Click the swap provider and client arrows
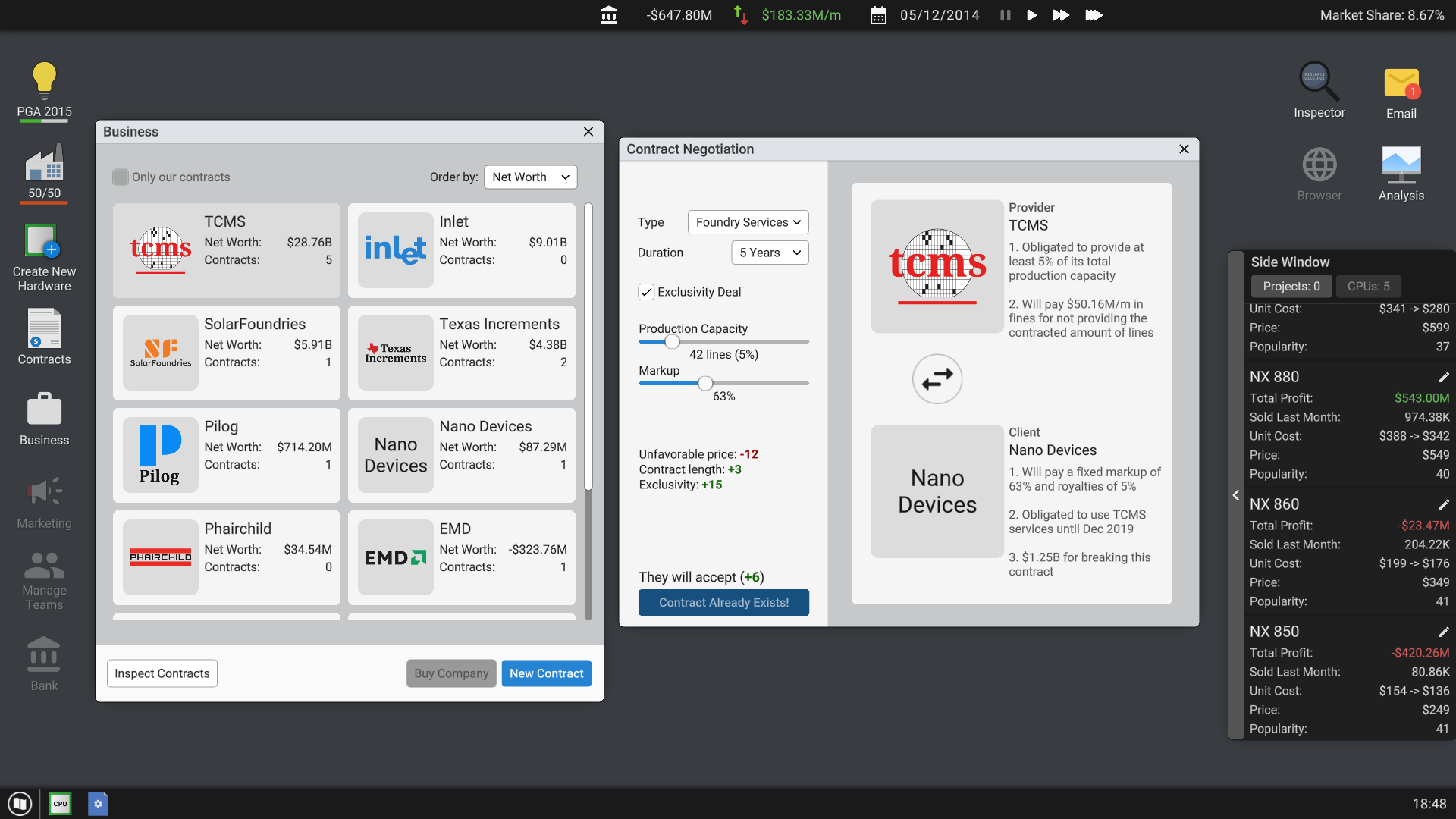The height and width of the screenshot is (819, 1456). [x=937, y=378]
